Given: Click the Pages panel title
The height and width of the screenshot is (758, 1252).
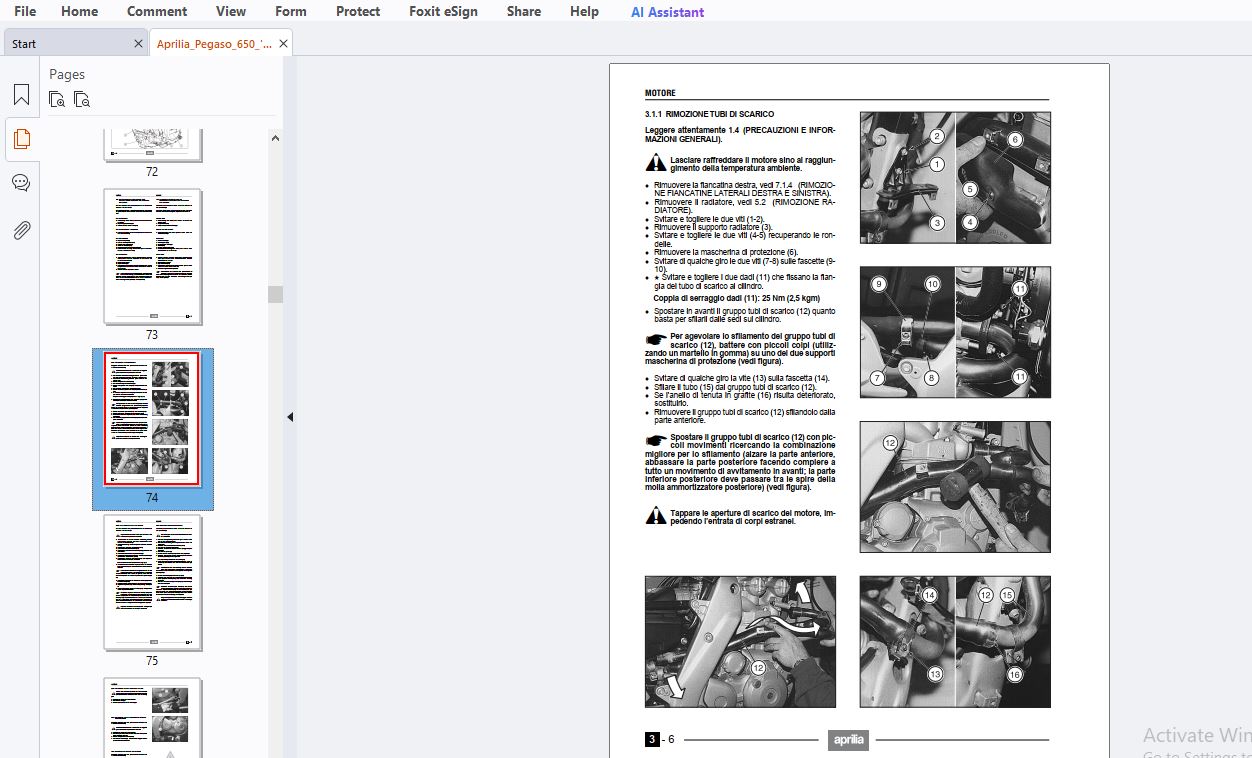Looking at the screenshot, I should pos(67,74).
